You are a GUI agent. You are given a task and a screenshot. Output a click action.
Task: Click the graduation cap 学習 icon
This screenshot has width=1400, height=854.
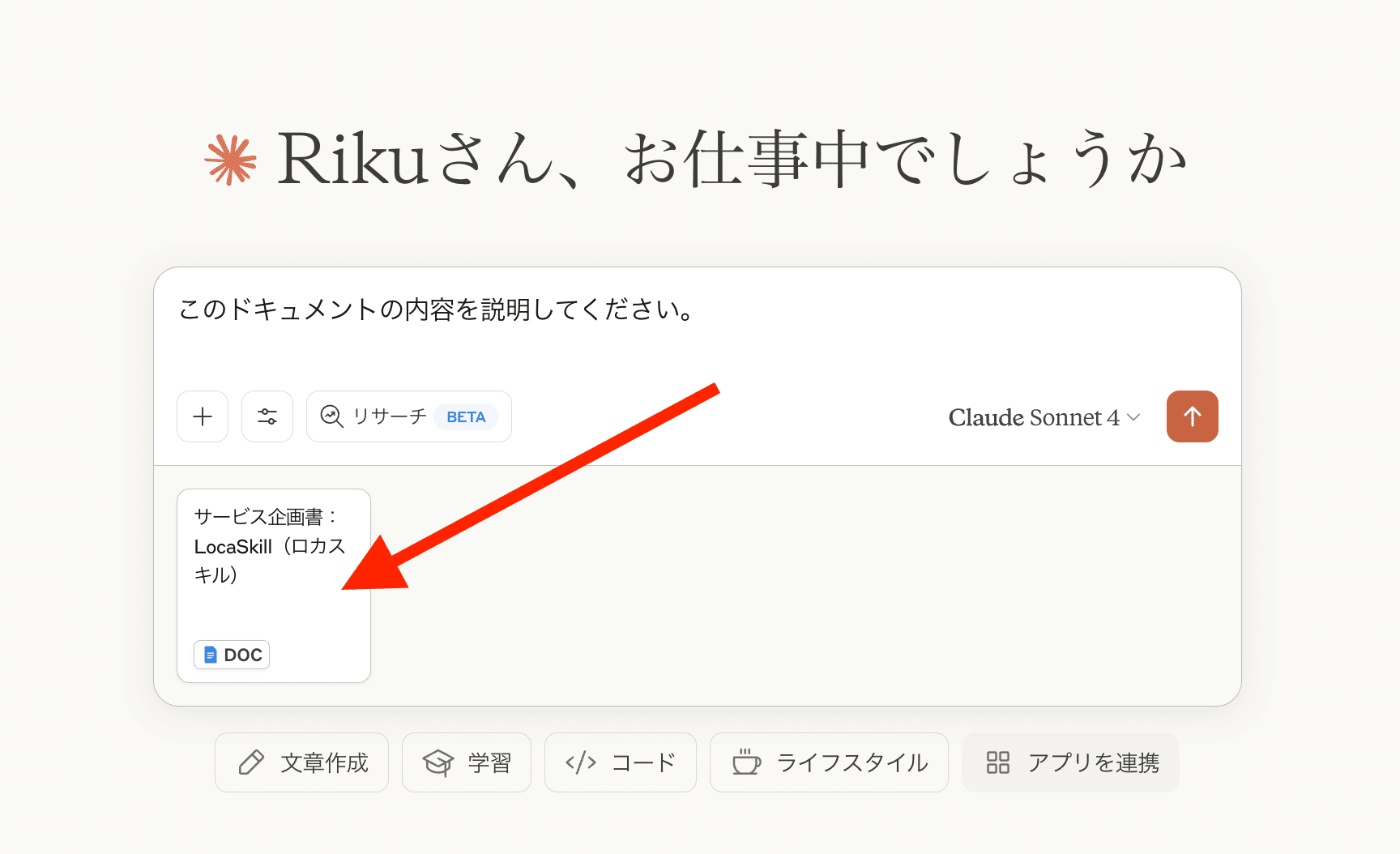pyautogui.click(x=438, y=762)
